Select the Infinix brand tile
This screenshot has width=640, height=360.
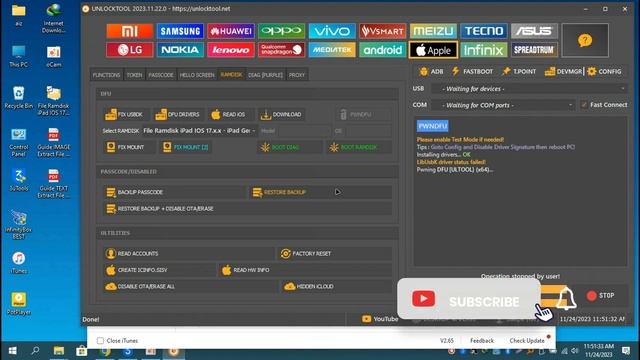(484, 50)
